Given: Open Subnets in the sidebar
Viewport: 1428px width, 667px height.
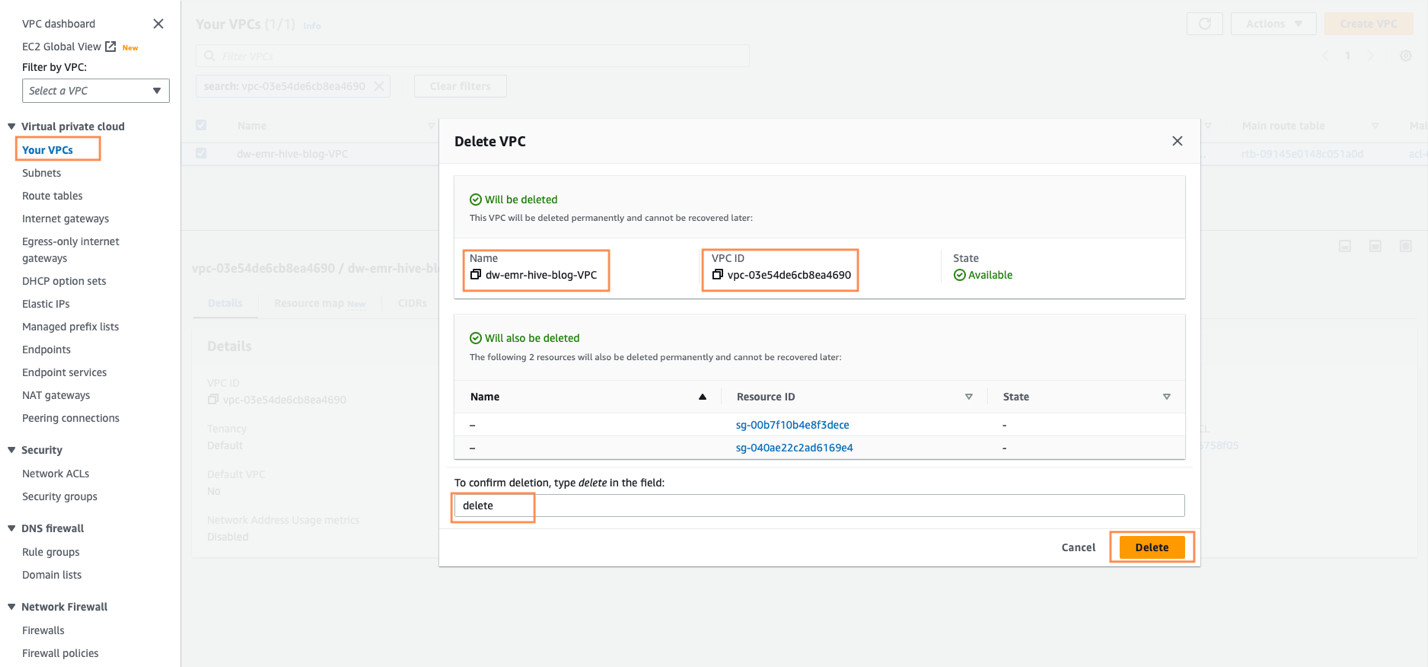Looking at the screenshot, I should (x=42, y=173).
